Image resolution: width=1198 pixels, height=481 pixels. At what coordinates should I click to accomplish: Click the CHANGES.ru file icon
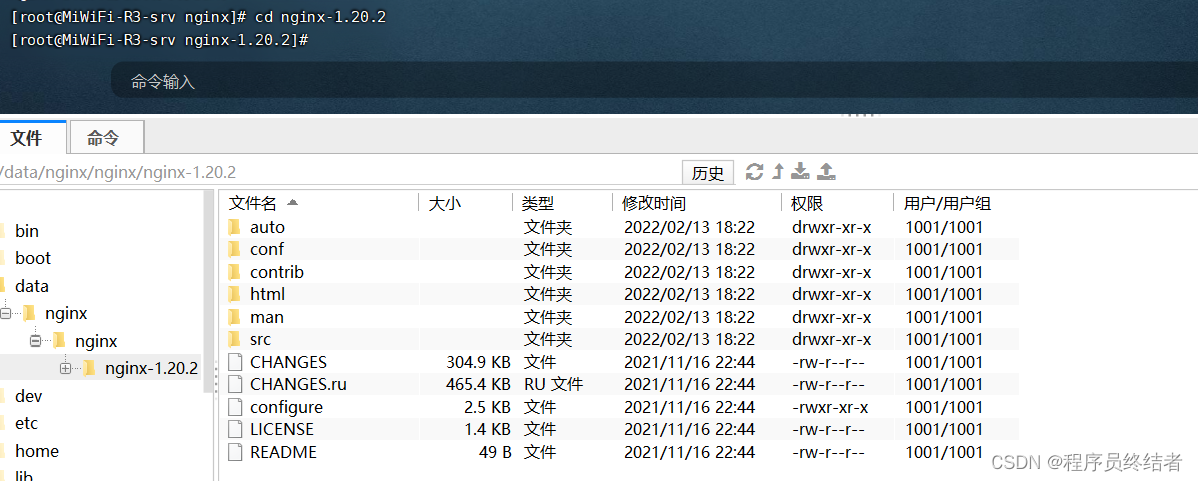[x=235, y=384]
